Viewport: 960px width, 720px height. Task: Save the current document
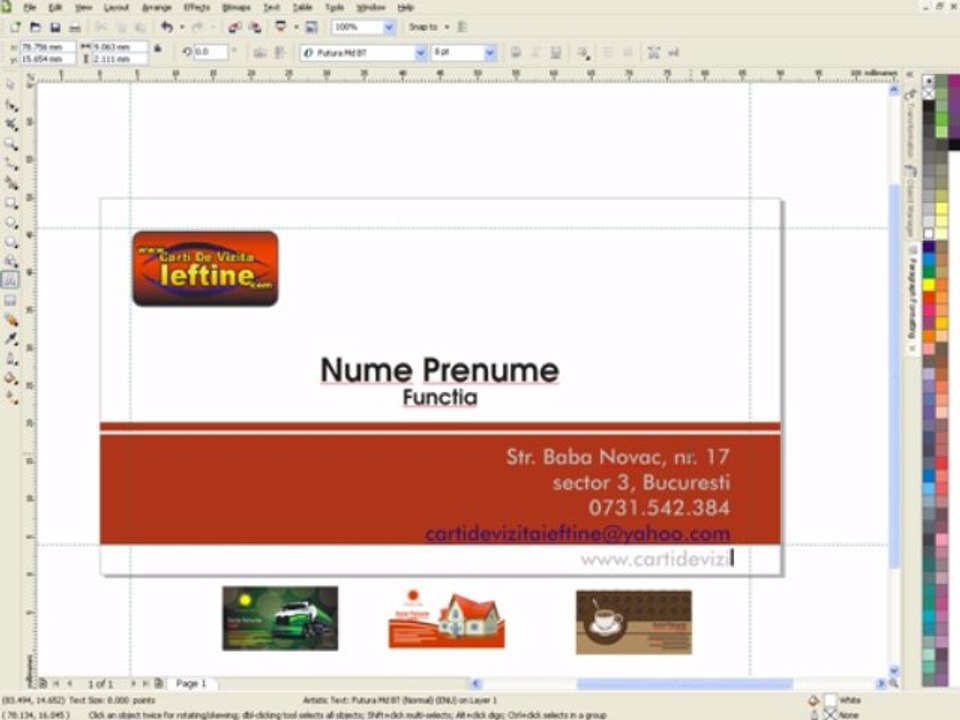[x=55, y=27]
